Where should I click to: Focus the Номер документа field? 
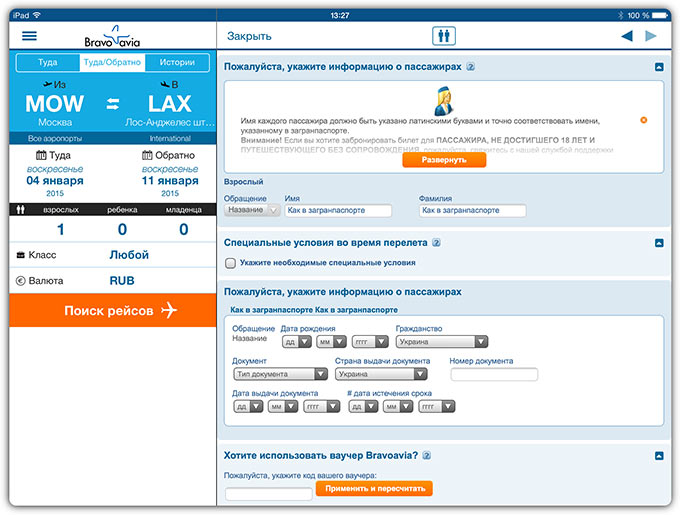point(494,375)
